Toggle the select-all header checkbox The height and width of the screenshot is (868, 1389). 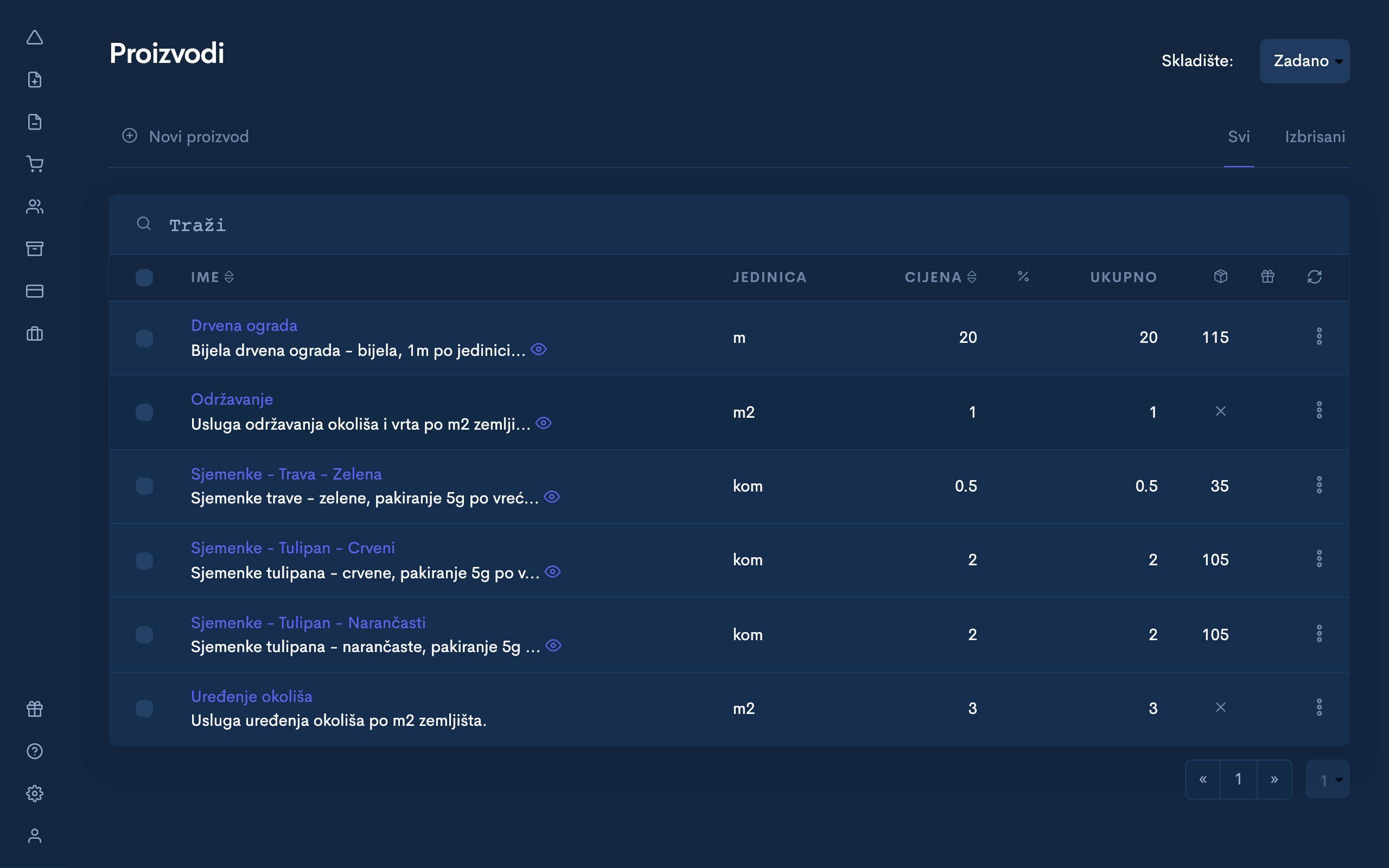coord(144,278)
